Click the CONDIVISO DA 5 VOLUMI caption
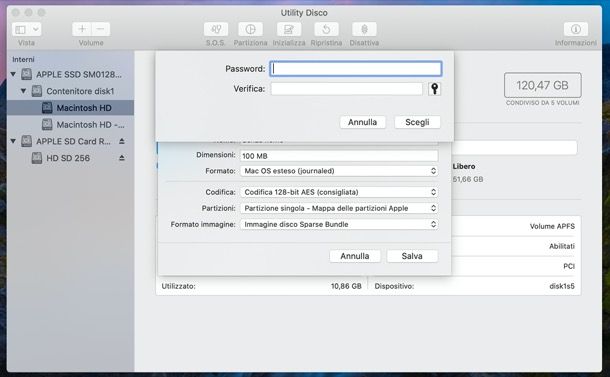The height and width of the screenshot is (377, 610). (543, 103)
